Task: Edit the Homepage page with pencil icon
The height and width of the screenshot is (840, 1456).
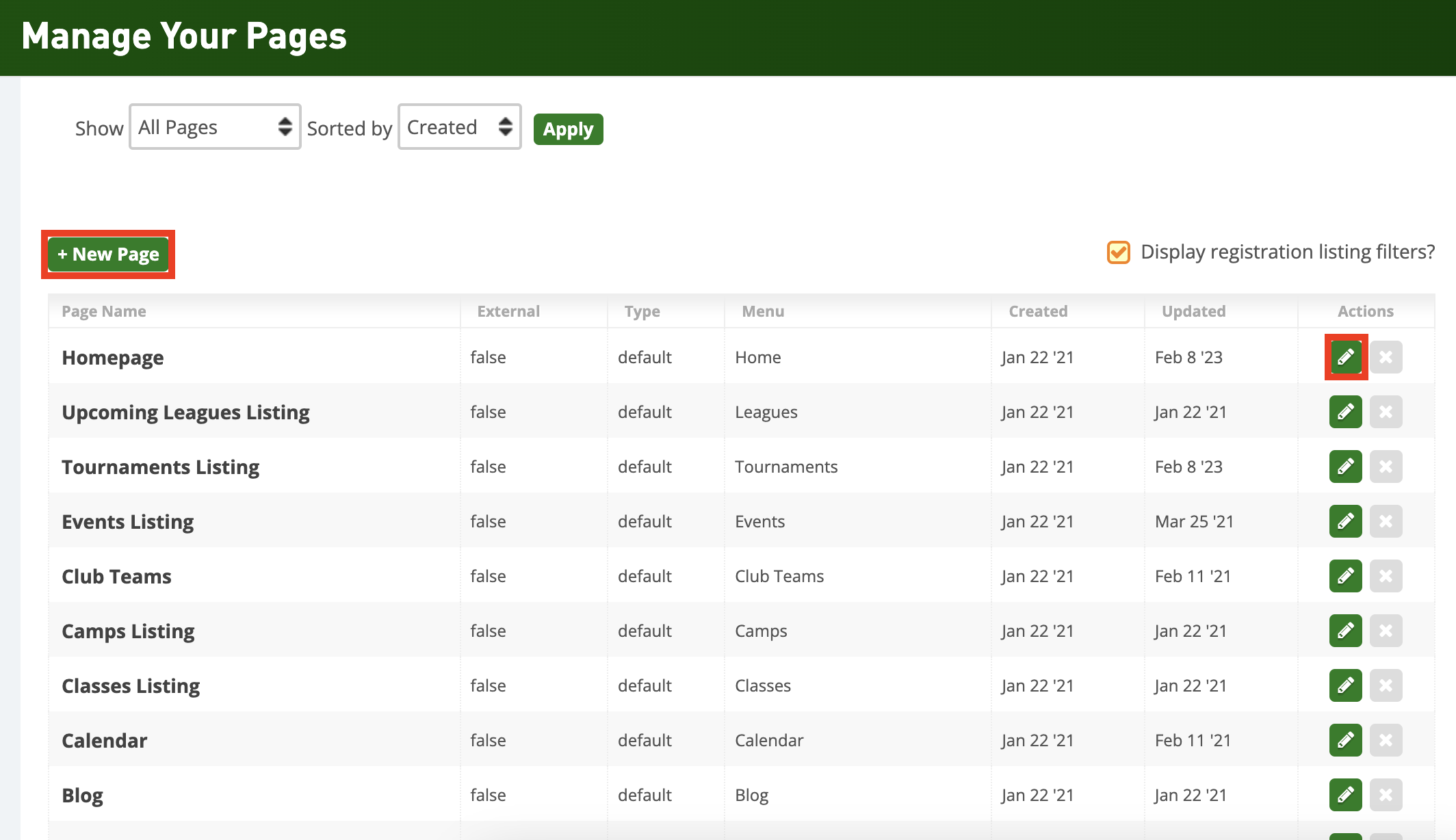Action: [x=1345, y=357]
